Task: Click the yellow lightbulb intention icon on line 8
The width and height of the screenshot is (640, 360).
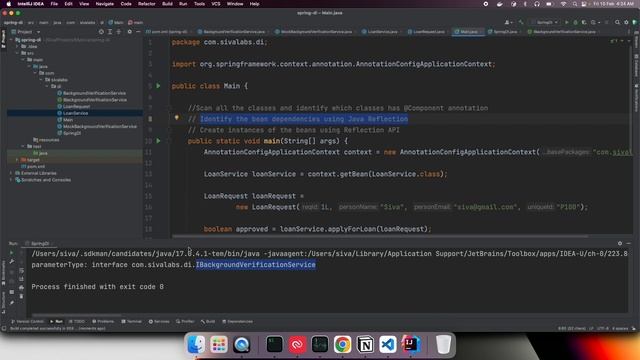Action: pyautogui.click(x=177, y=118)
